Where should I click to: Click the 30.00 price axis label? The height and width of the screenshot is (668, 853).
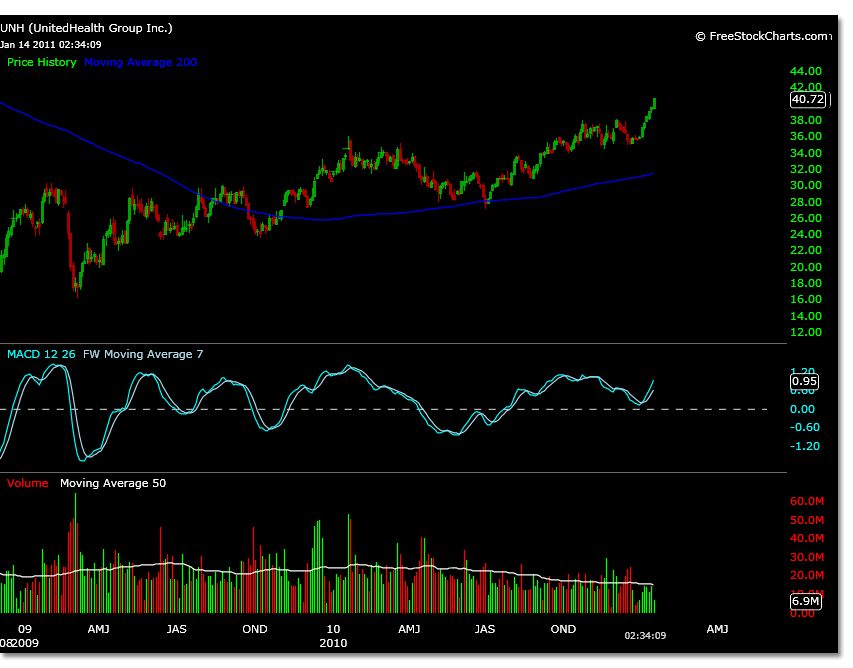coord(806,186)
